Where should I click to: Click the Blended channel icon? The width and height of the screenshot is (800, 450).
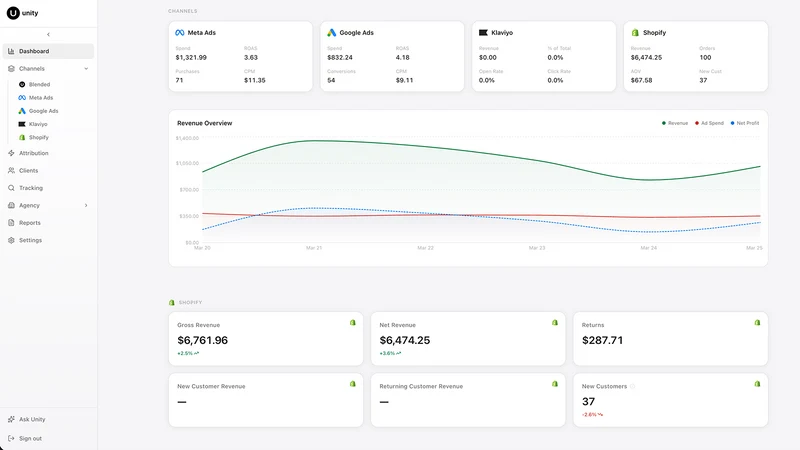22,84
